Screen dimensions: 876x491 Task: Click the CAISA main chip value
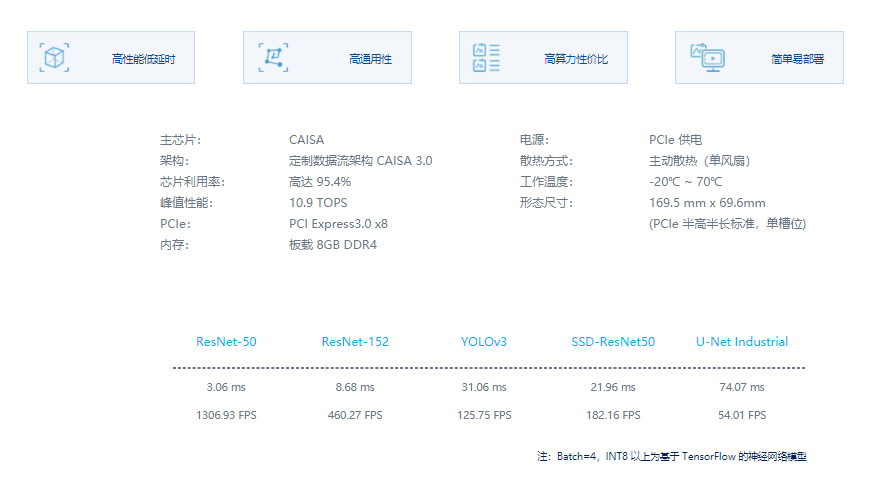pyautogui.click(x=306, y=140)
